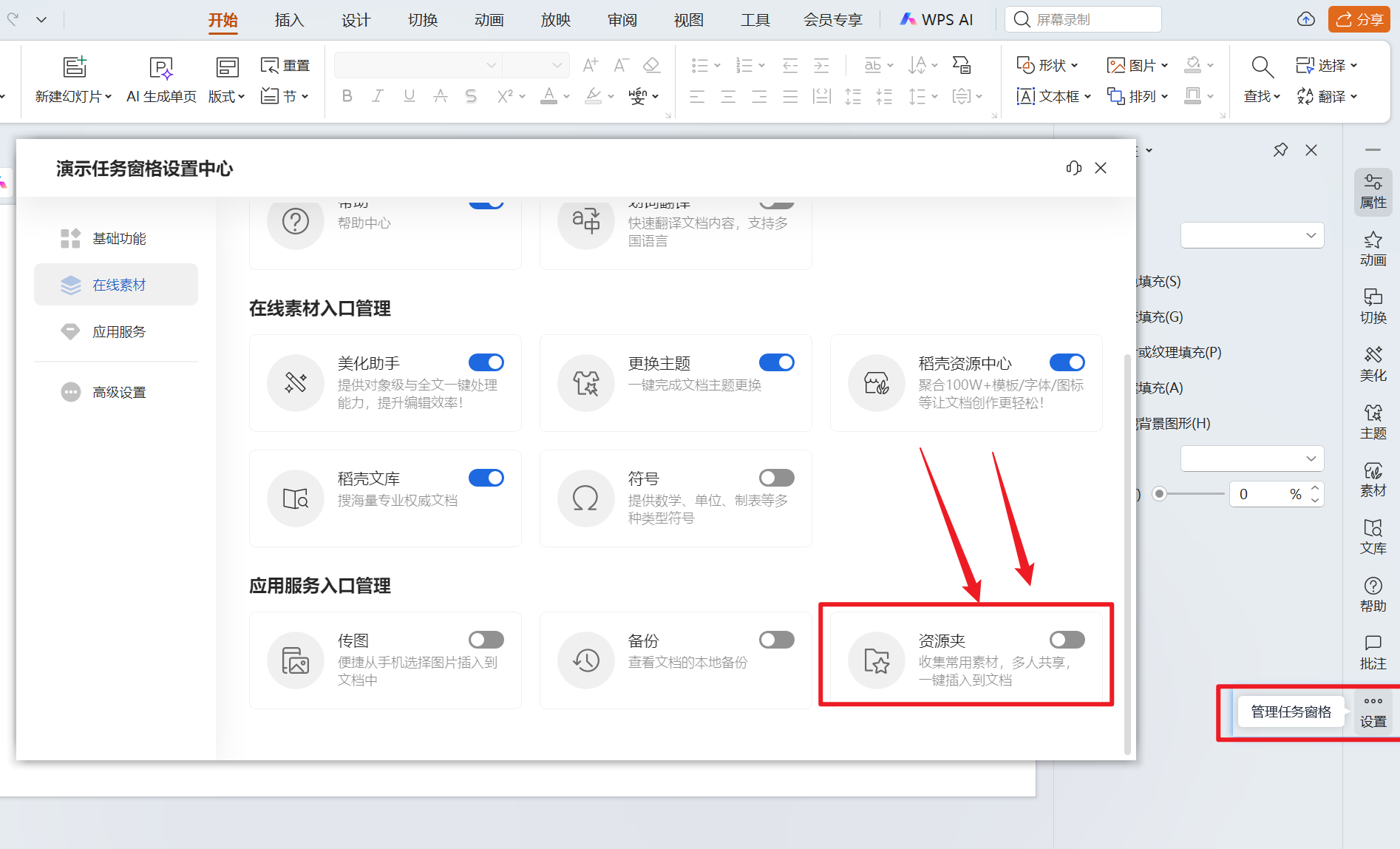
Task: Click the 美化 icon in right sidebar
Action: tap(1373, 364)
